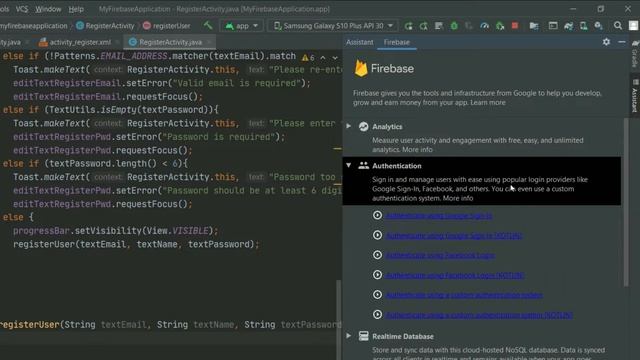Screen dimensions: 640x360
Task: Click play icon beside Facebook Login KOTLIN link
Action: [x=378, y=275]
